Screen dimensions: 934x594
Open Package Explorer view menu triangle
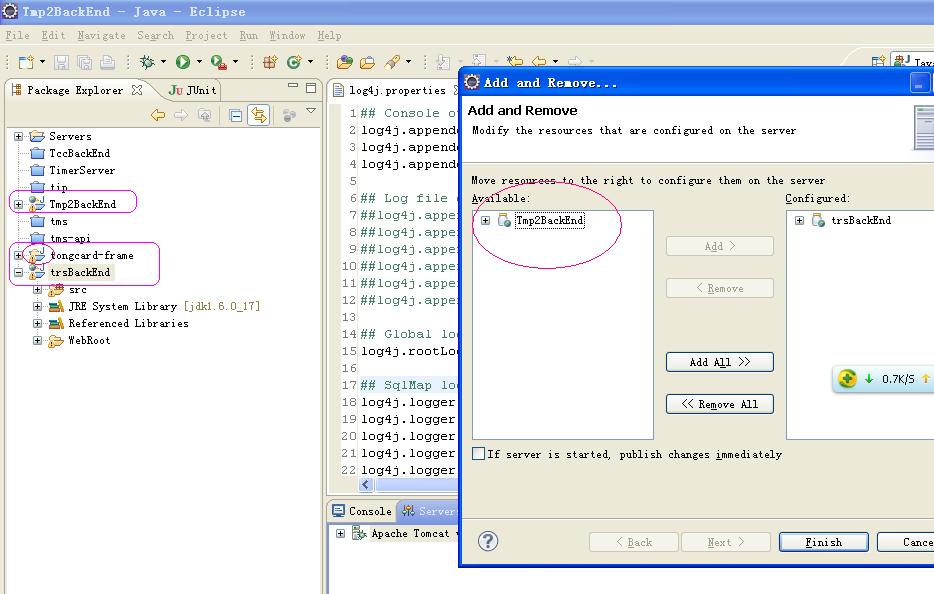pyautogui.click(x=311, y=111)
